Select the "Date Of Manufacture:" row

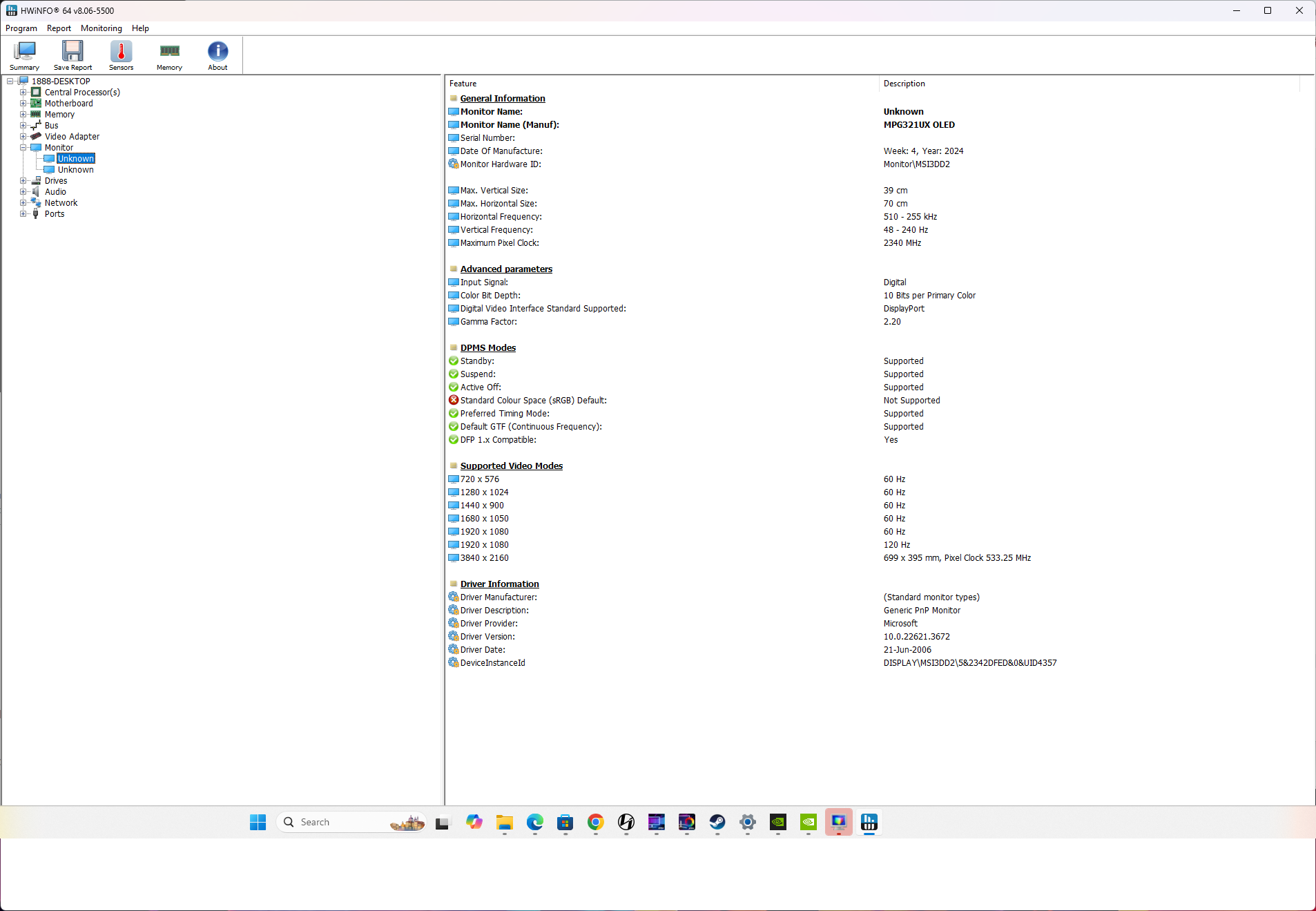(501, 151)
